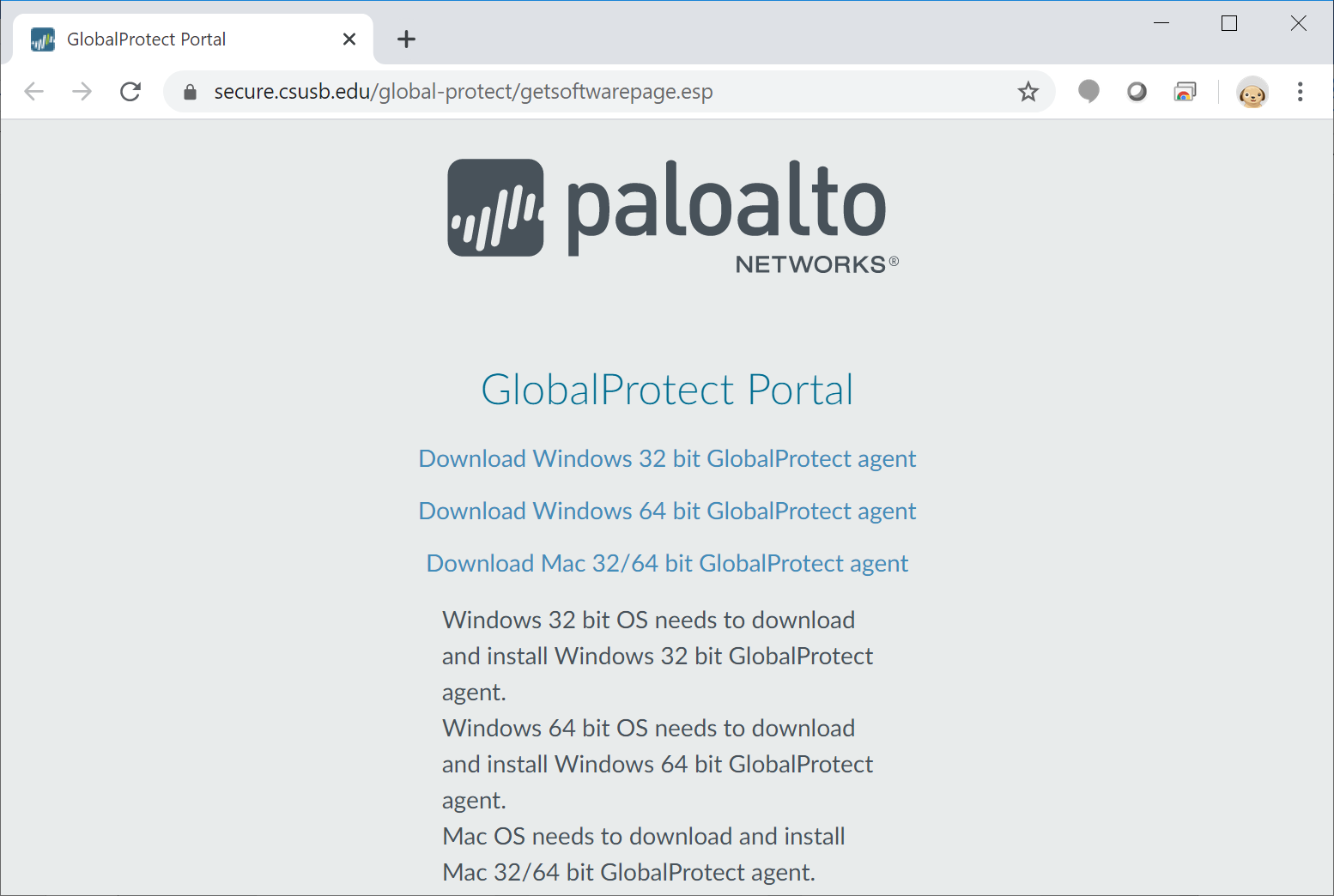This screenshot has width=1334, height=896.
Task: Open Chrome's three-dot menu
Action: pos(1300,91)
